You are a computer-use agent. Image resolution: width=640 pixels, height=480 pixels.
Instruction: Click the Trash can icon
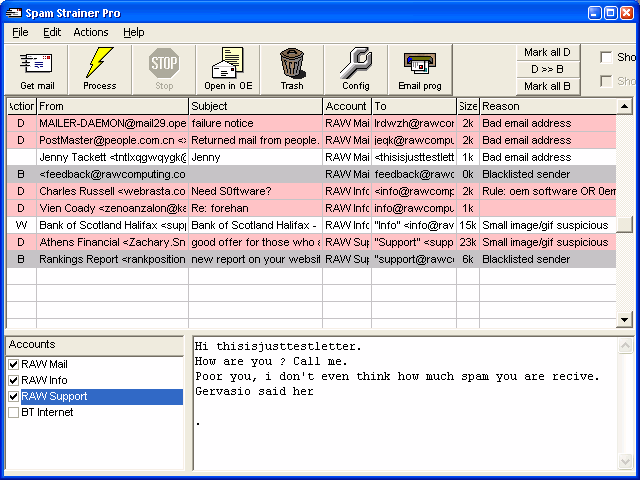coord(292,63)
